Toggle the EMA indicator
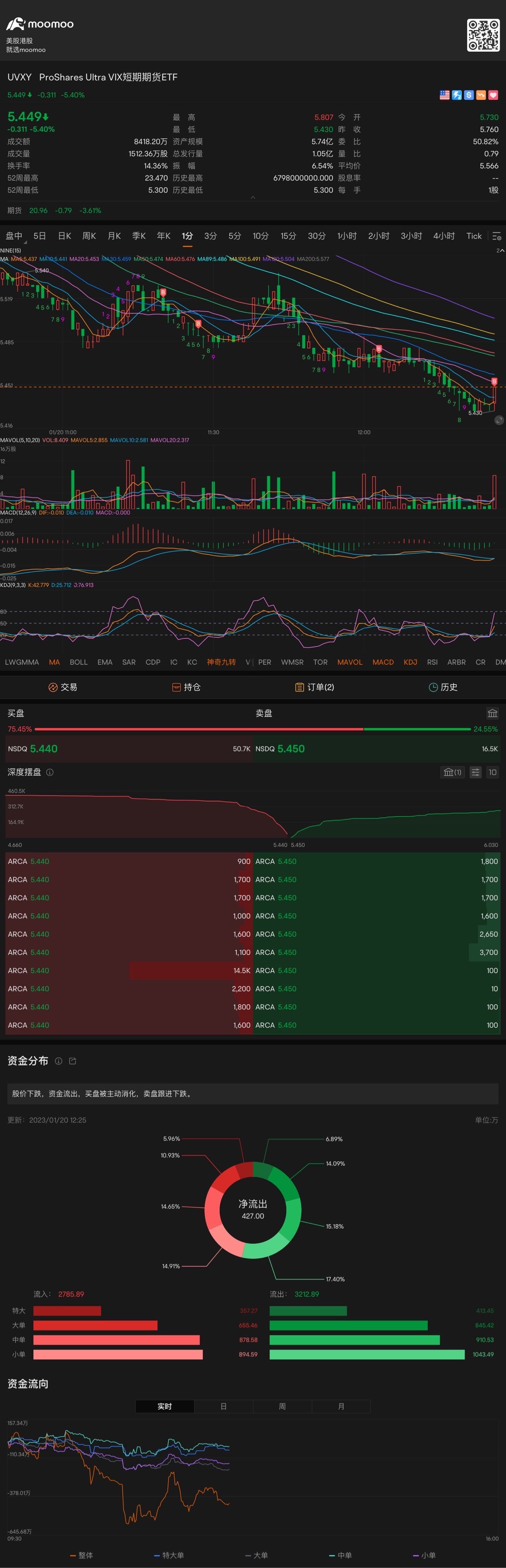The height and width of the screenshot is (1568, 506). click(x=105, y=662)
